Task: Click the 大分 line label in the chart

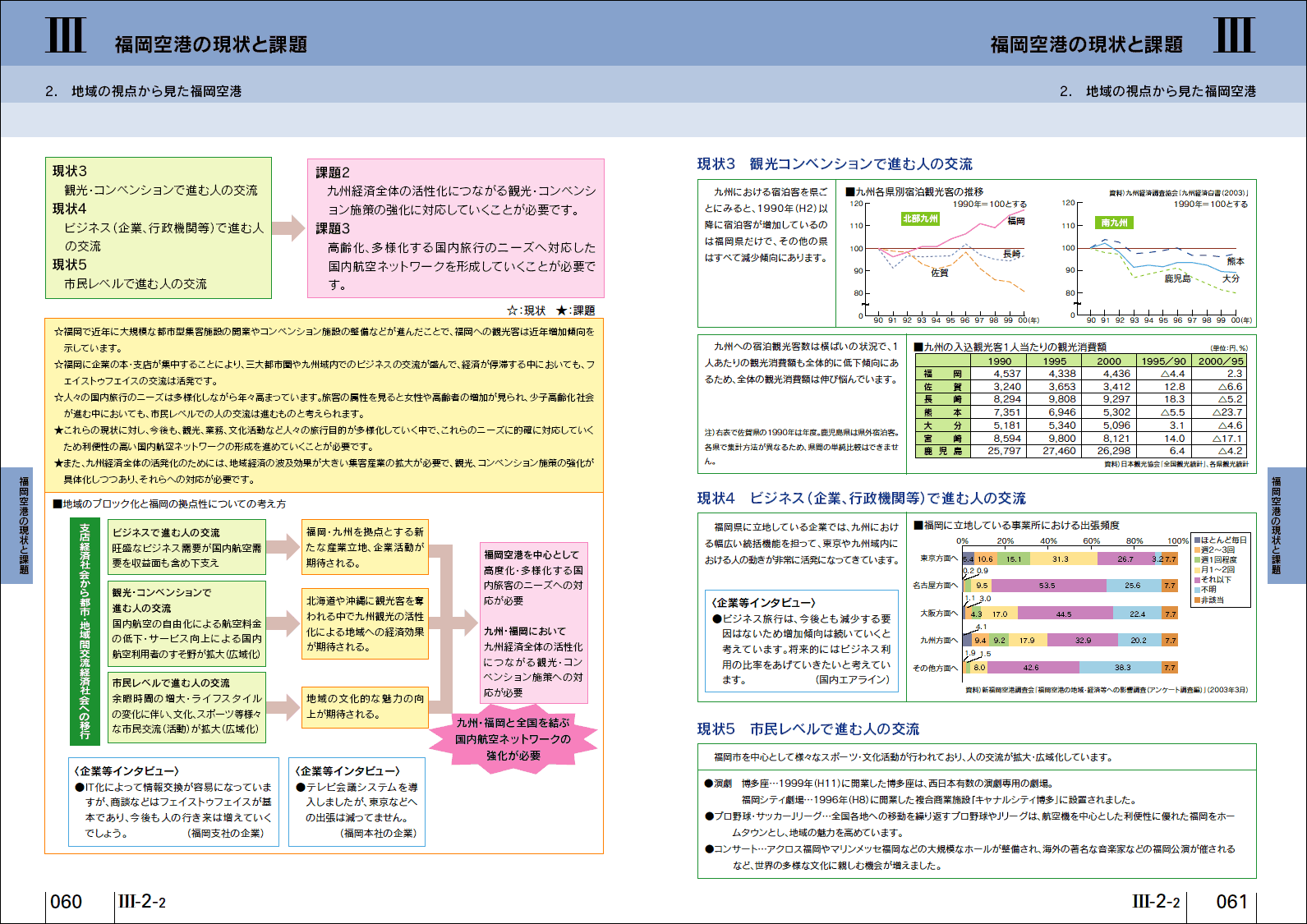Action: (x=1231, y=278)
